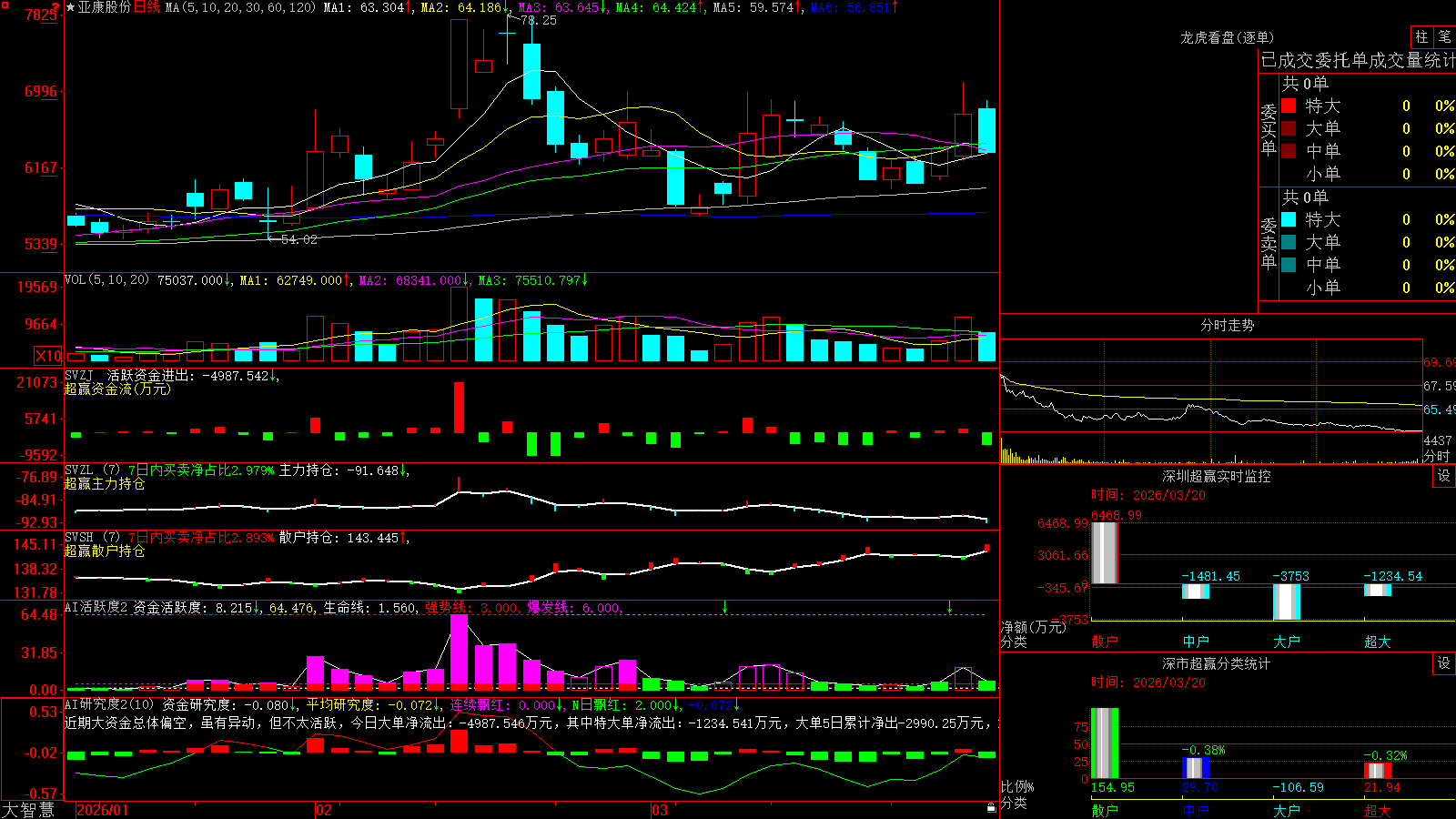Click the AI活跃度2 indicator label

pos(96,607)
